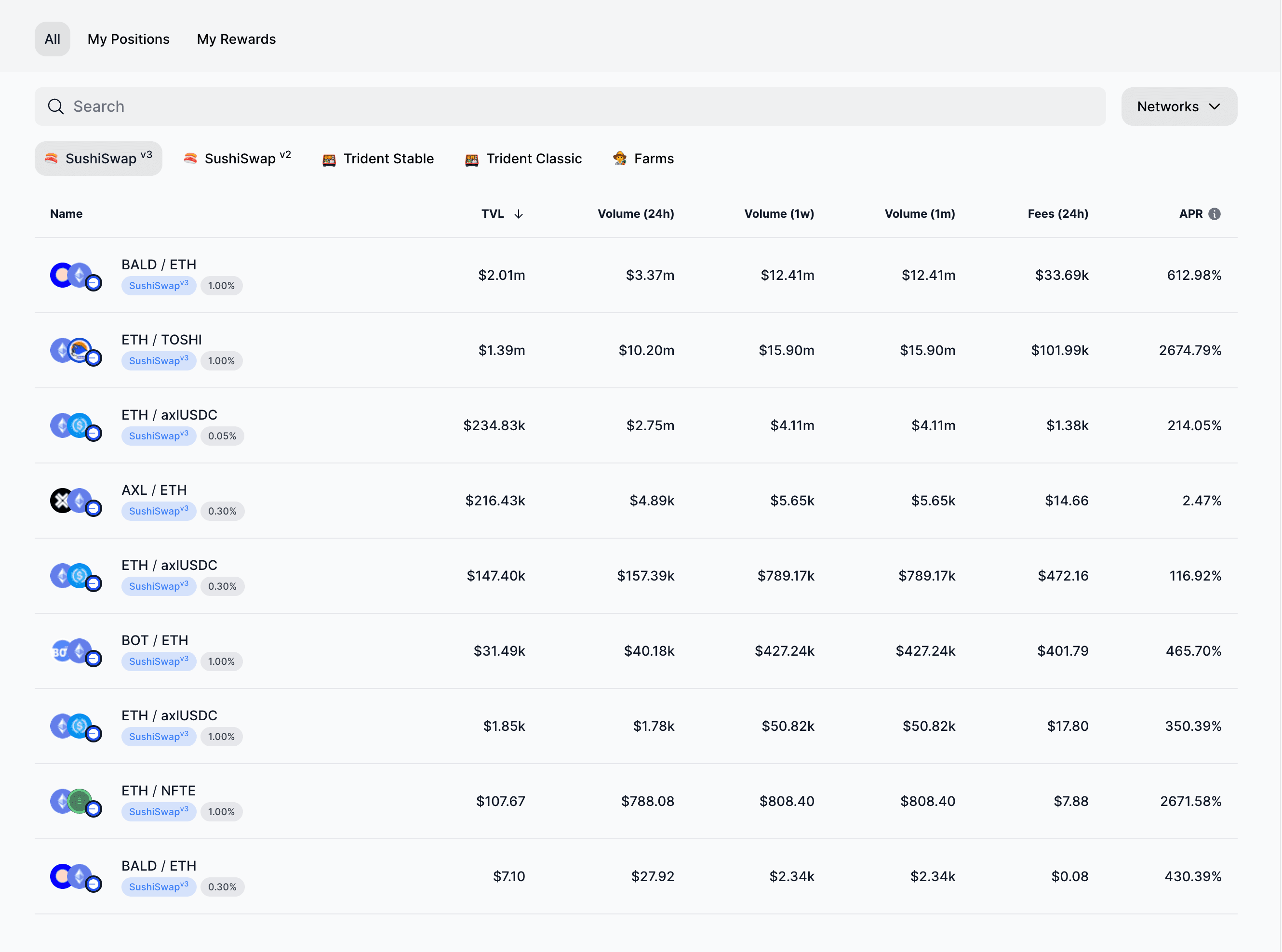Click APR value 465.70%
Screen dimensions: 1282x952
pyautogui.click(x=1193, y=651)
